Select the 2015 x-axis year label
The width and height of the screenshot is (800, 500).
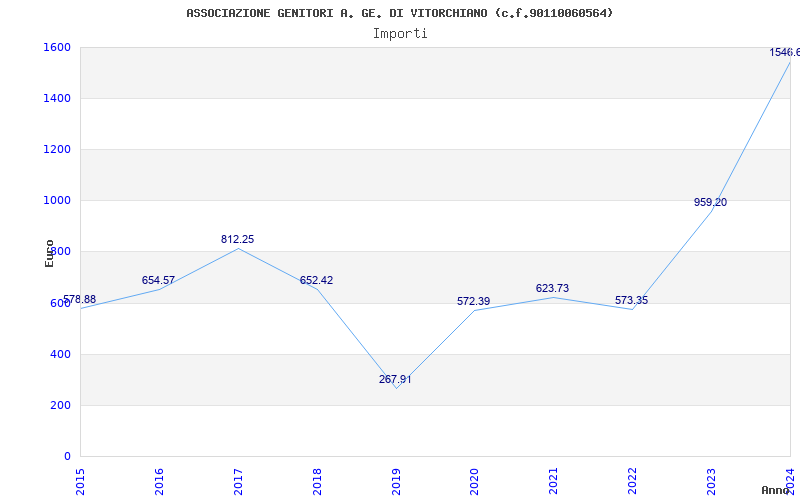pos(80,481)
